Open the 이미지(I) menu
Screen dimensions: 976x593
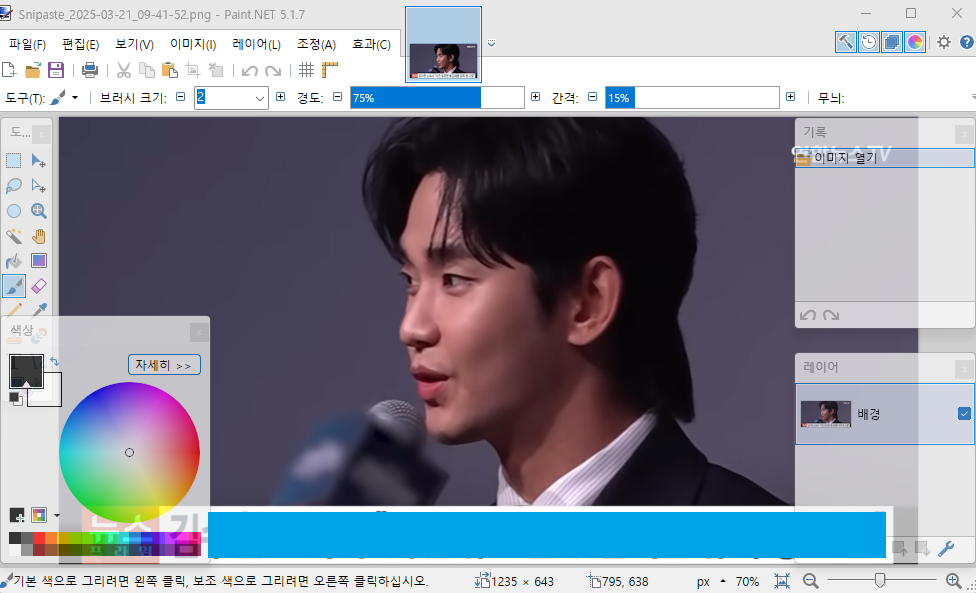tap(193, 44)
